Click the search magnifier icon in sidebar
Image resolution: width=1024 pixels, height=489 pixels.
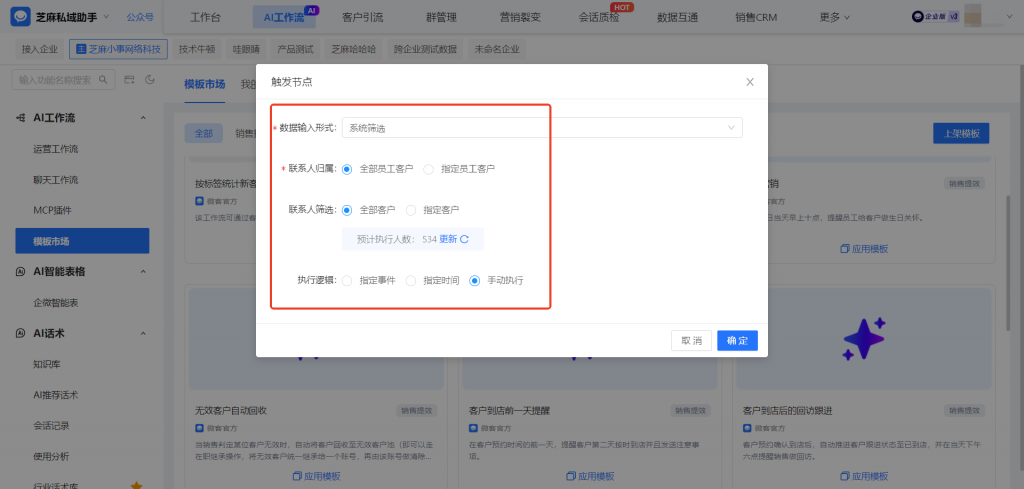tap(103, 80)
